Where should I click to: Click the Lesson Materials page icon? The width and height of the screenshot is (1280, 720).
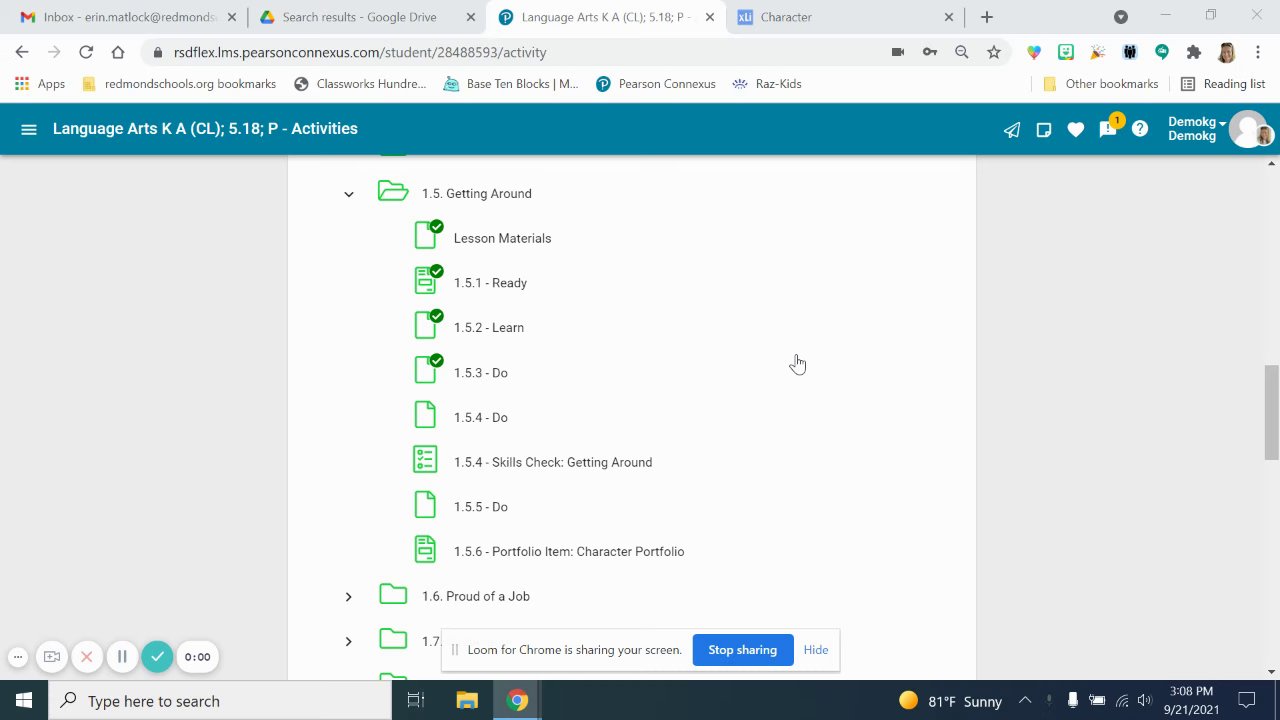pos(427,235)
